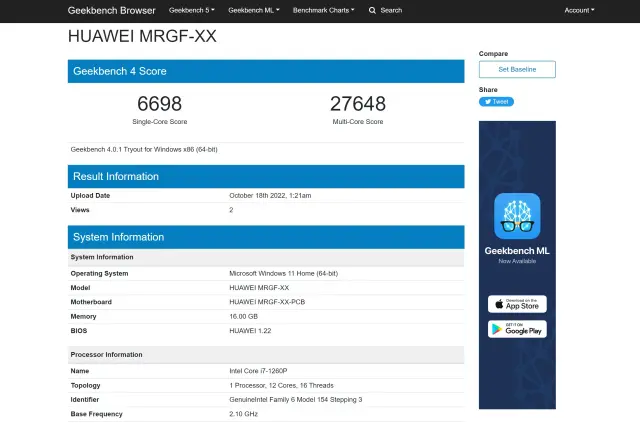Click the Geekbench ML brain-glasses app icon

517,216
